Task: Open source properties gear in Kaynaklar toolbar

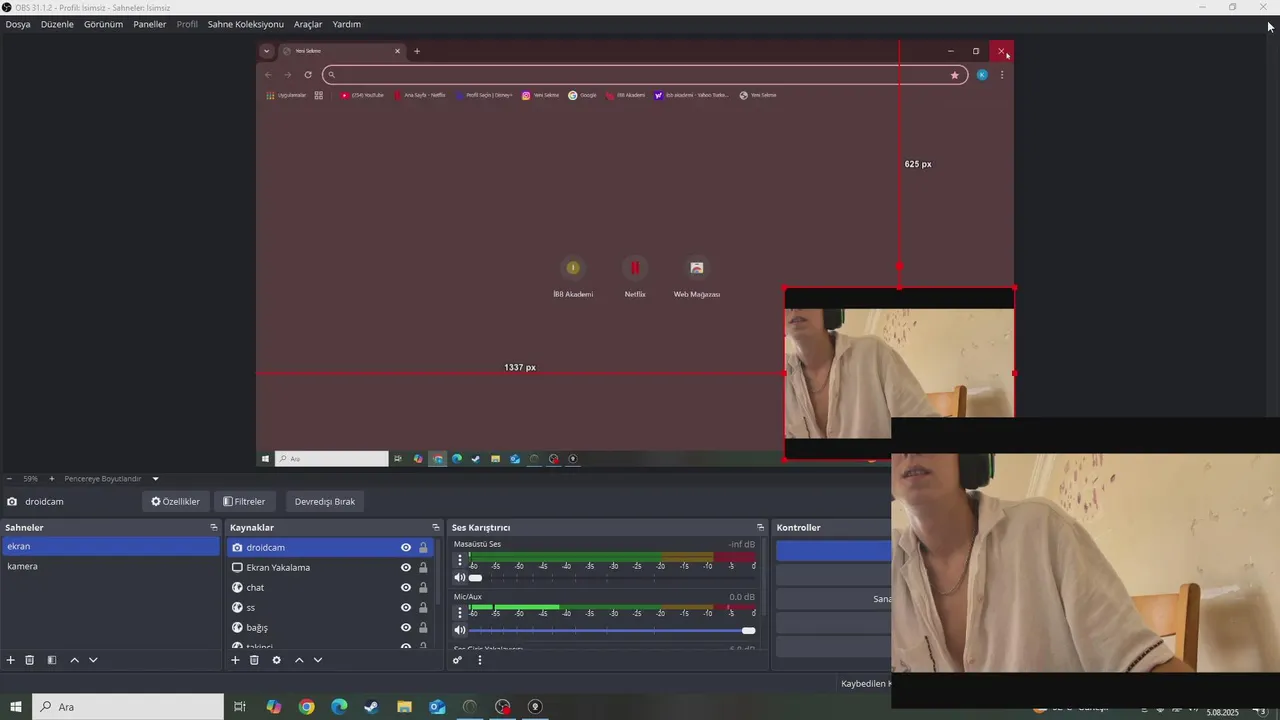Action: pos(276,660)
